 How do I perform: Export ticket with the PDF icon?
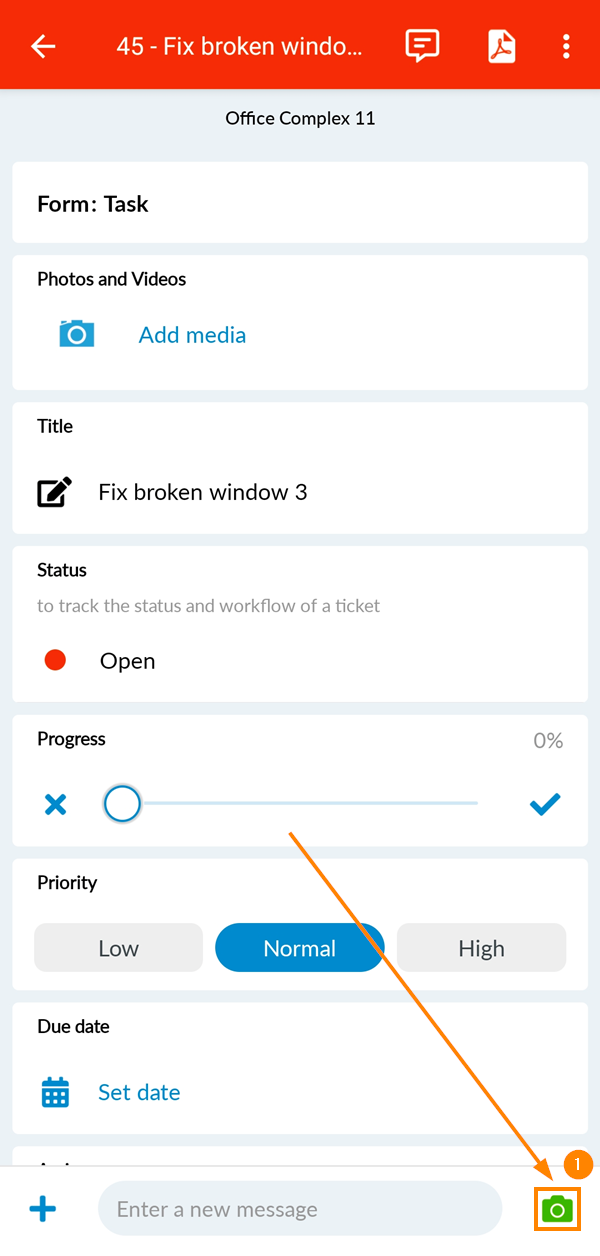(501, 46)
